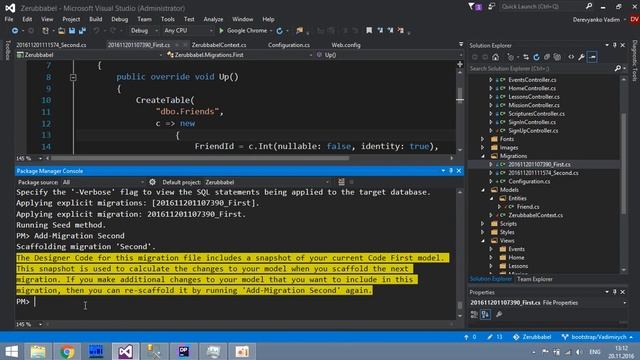Save the current file icon
The image size is (640, 360).
tap(72, 31)
